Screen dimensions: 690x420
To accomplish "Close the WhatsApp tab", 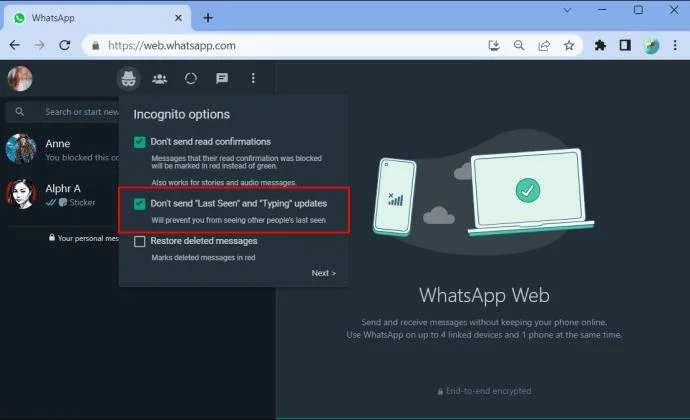I will [x=178, y=18].
